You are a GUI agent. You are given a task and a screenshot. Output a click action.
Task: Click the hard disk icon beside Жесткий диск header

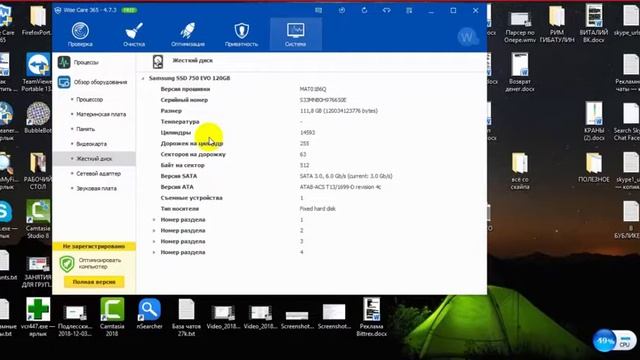click(158, 62)
